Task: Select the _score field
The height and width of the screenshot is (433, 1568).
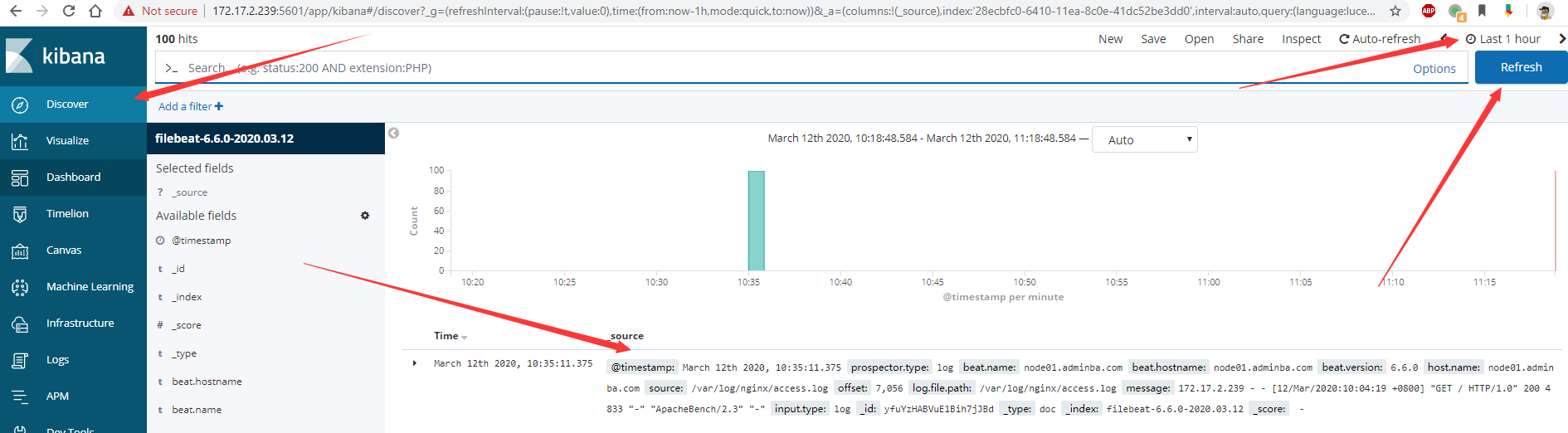Action: click(x=187, y=325)
